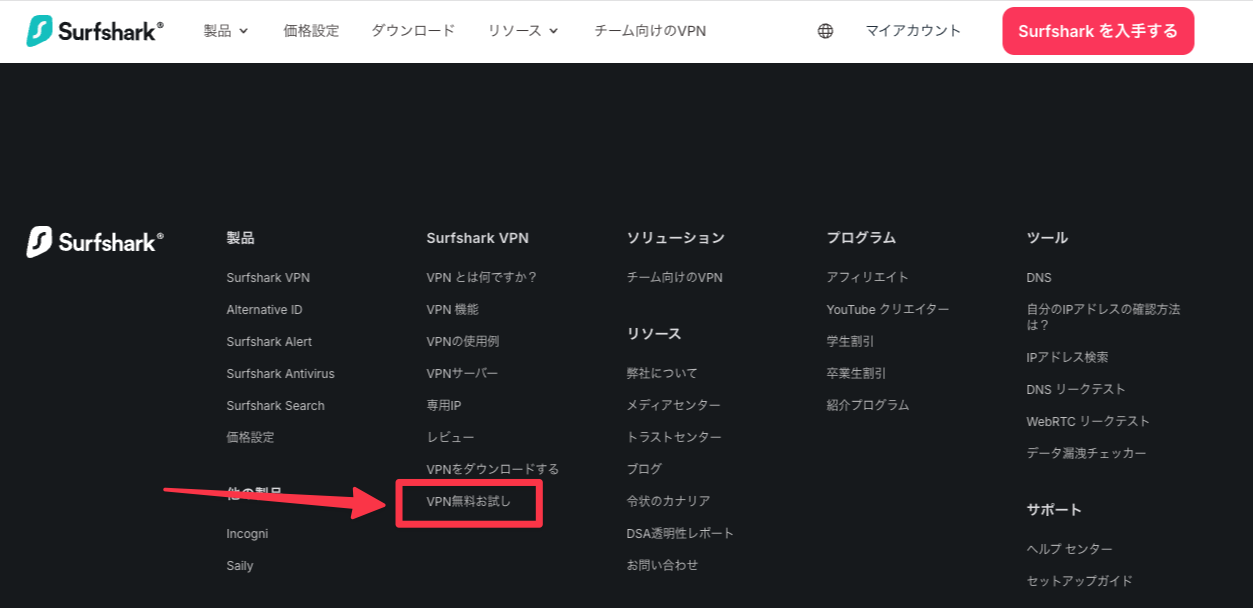Open VPNの使用例 link
This screenshot has height=608, width=1253.
(463, 341)
